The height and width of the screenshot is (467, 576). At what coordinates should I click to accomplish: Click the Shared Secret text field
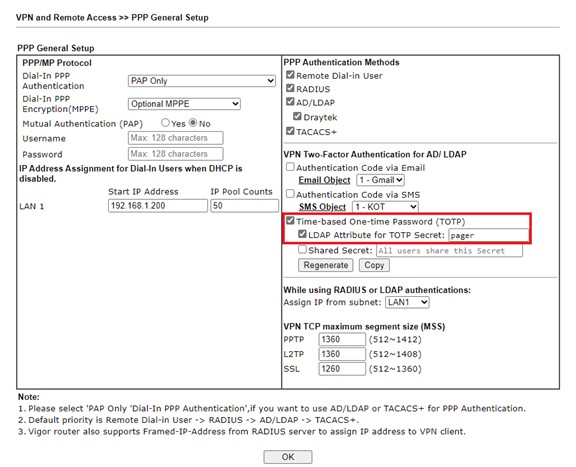pyautogui.click(x=449, y=251)
